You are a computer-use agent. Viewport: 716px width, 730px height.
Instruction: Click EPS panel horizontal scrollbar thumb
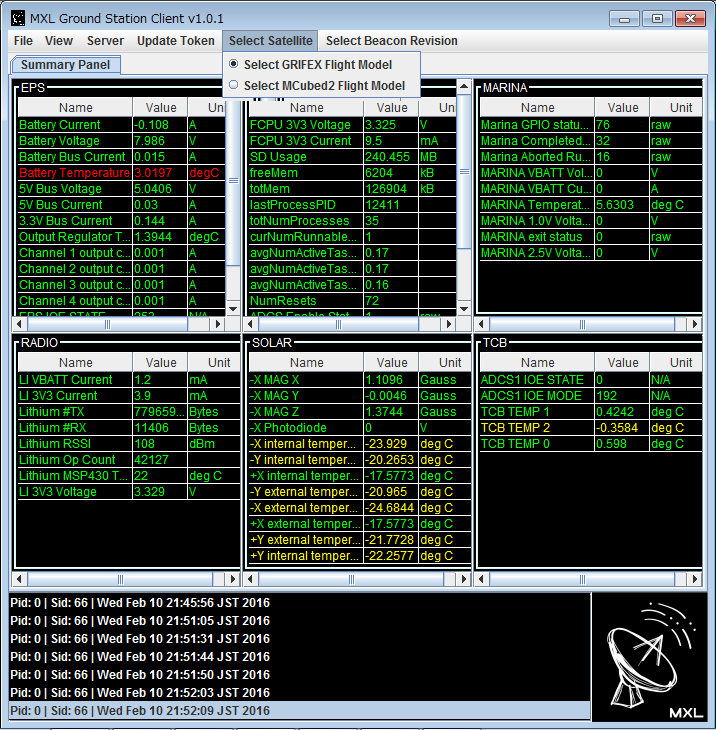pyautogui.click(x=107, y=324)
